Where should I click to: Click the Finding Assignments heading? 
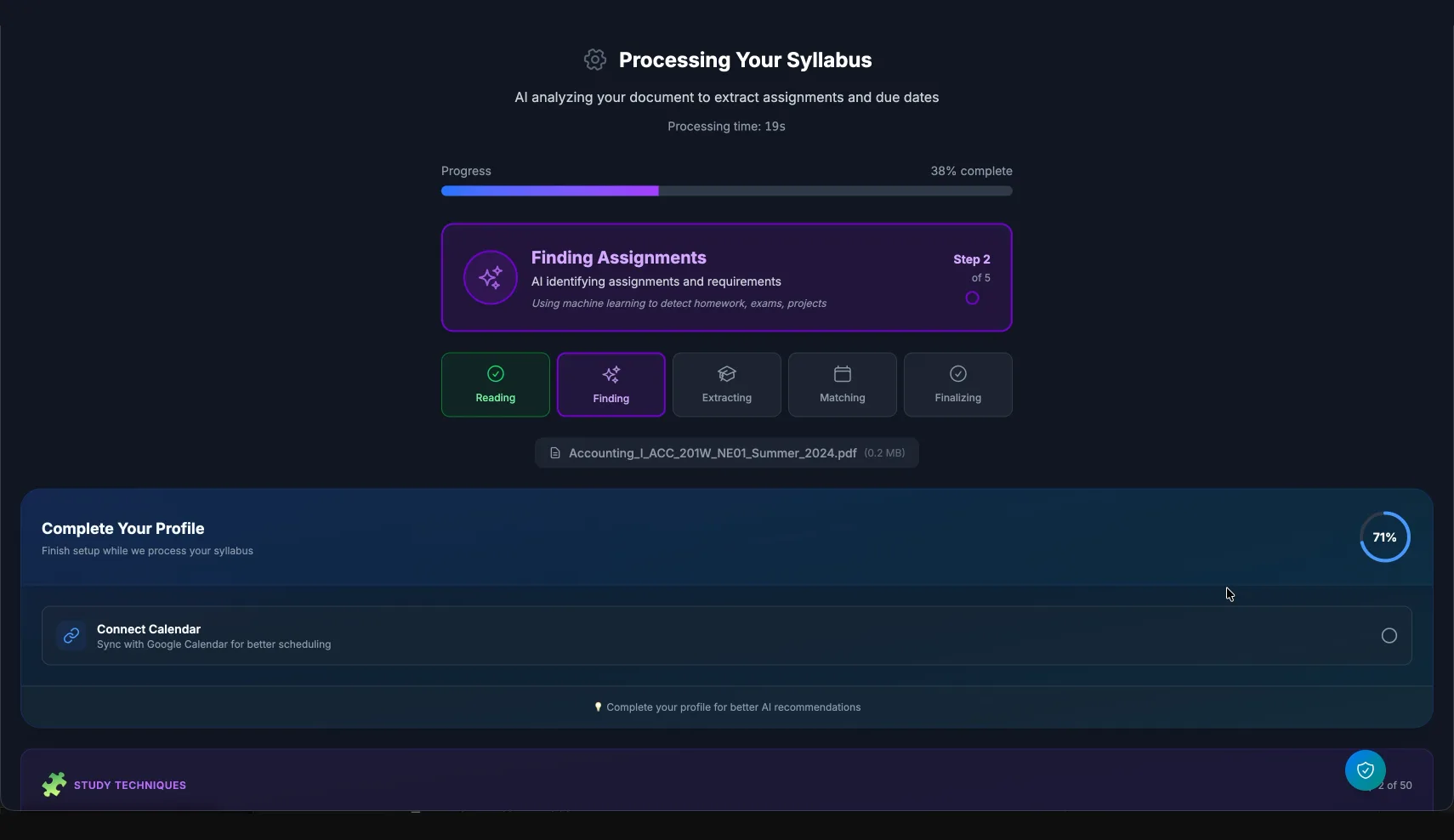pos(619,258)
